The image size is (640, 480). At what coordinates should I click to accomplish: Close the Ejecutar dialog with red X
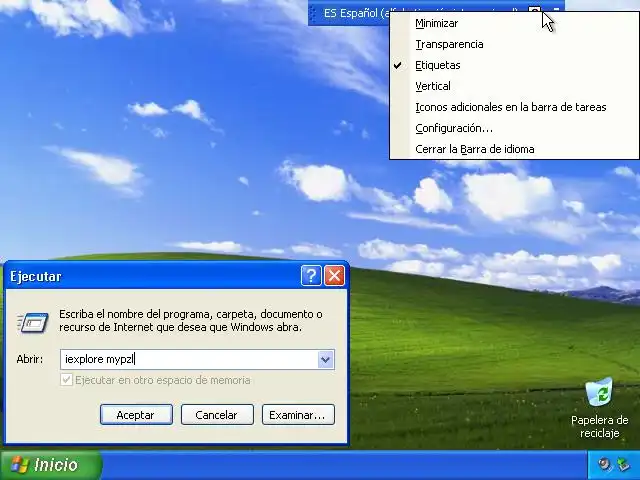(334, 276)
